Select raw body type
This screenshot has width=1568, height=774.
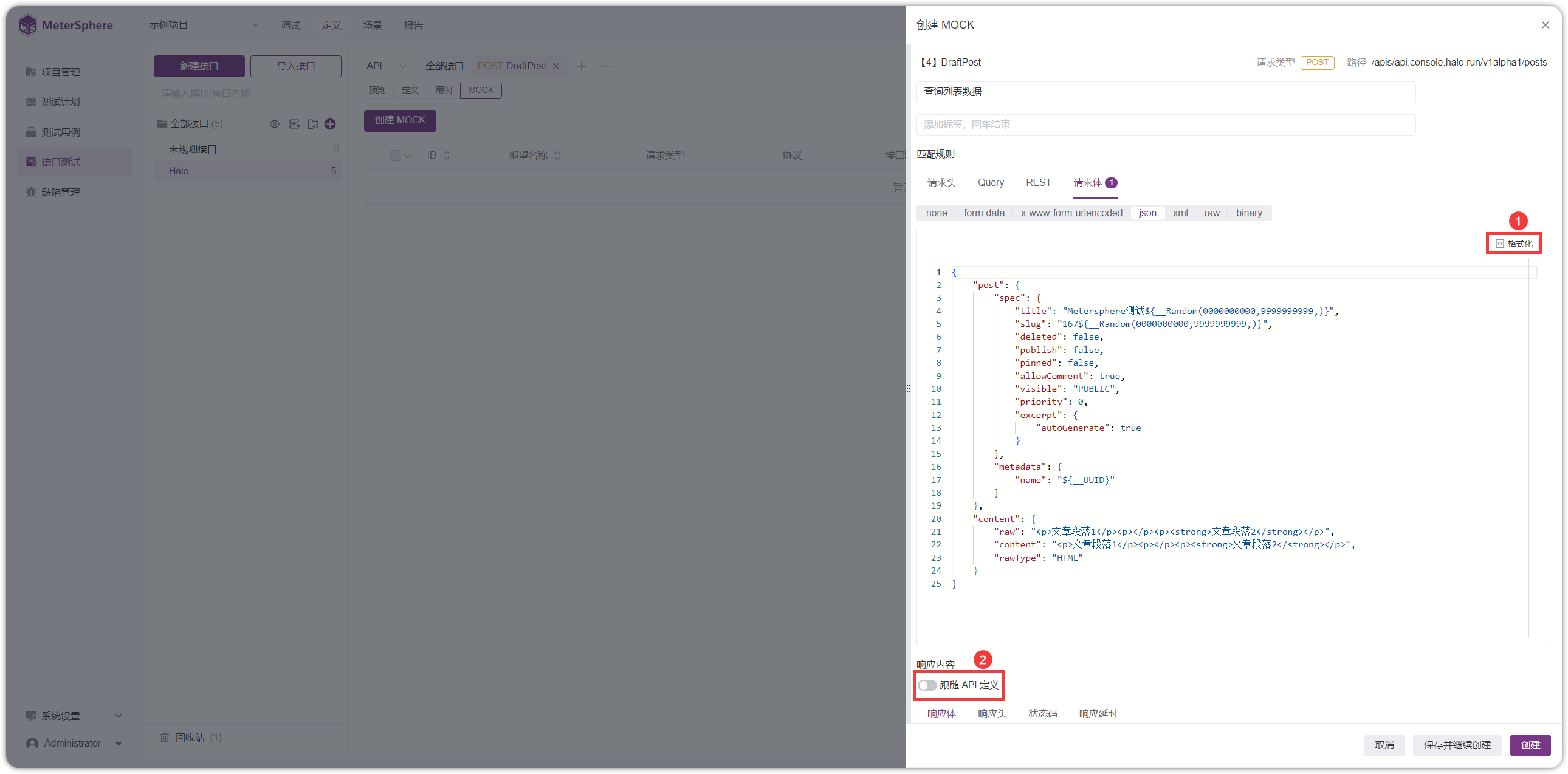click(1211, 213)
